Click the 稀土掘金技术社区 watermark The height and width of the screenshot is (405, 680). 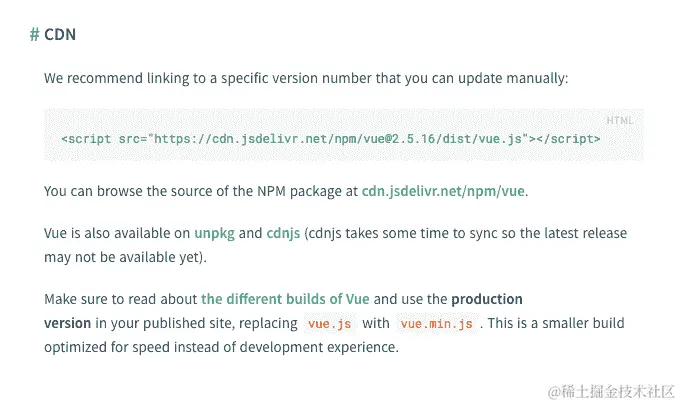(611, 392)
